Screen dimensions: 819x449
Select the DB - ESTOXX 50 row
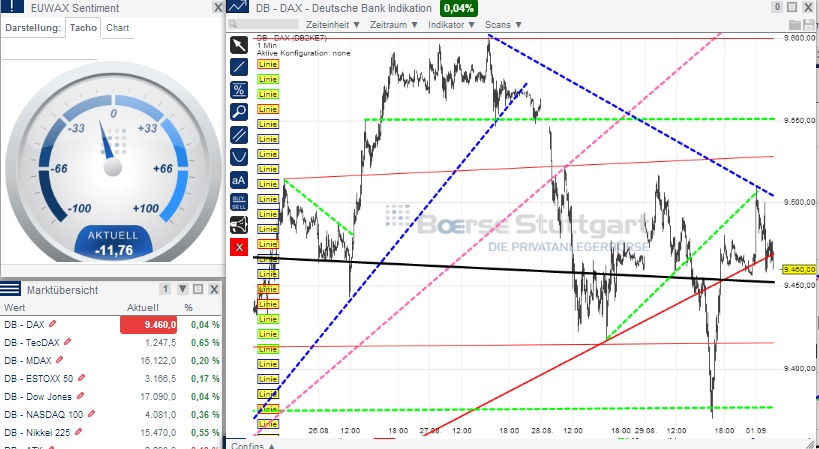point(112,379)
